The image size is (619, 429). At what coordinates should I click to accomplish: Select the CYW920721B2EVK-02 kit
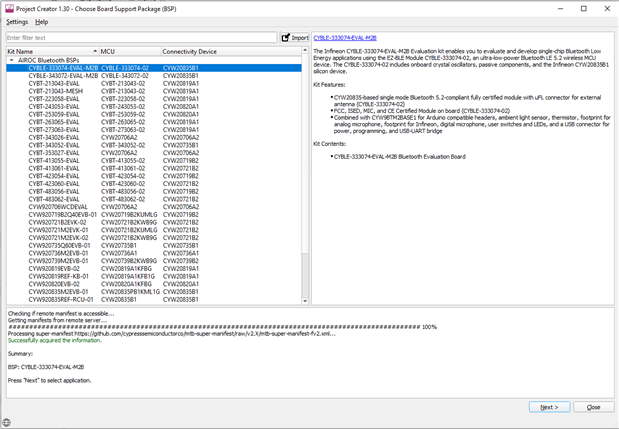(58, 223)
